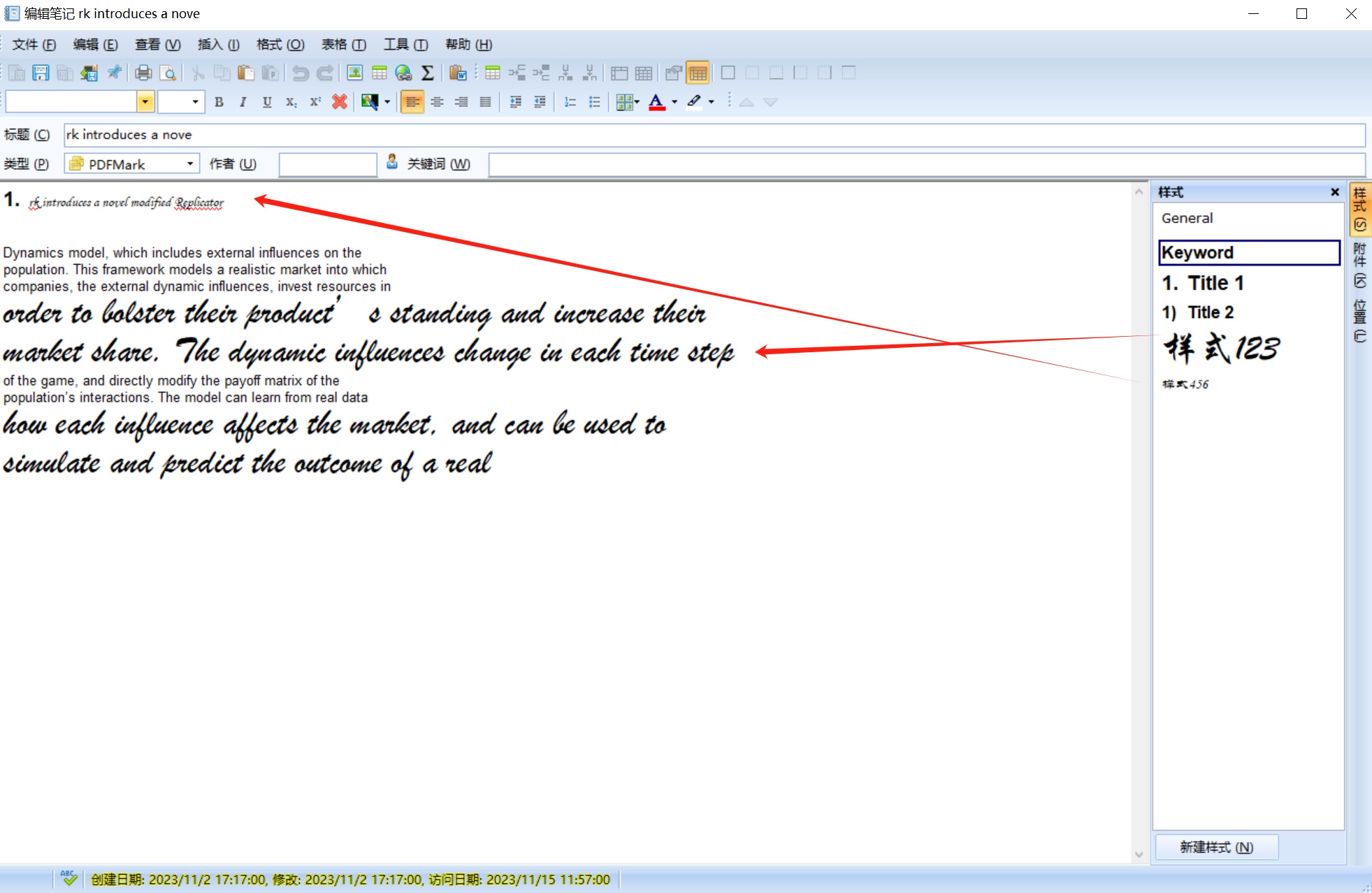The width and height of the screenshot is (1372, 893).
Task: Justify the text
Action: tap(485, 102)
